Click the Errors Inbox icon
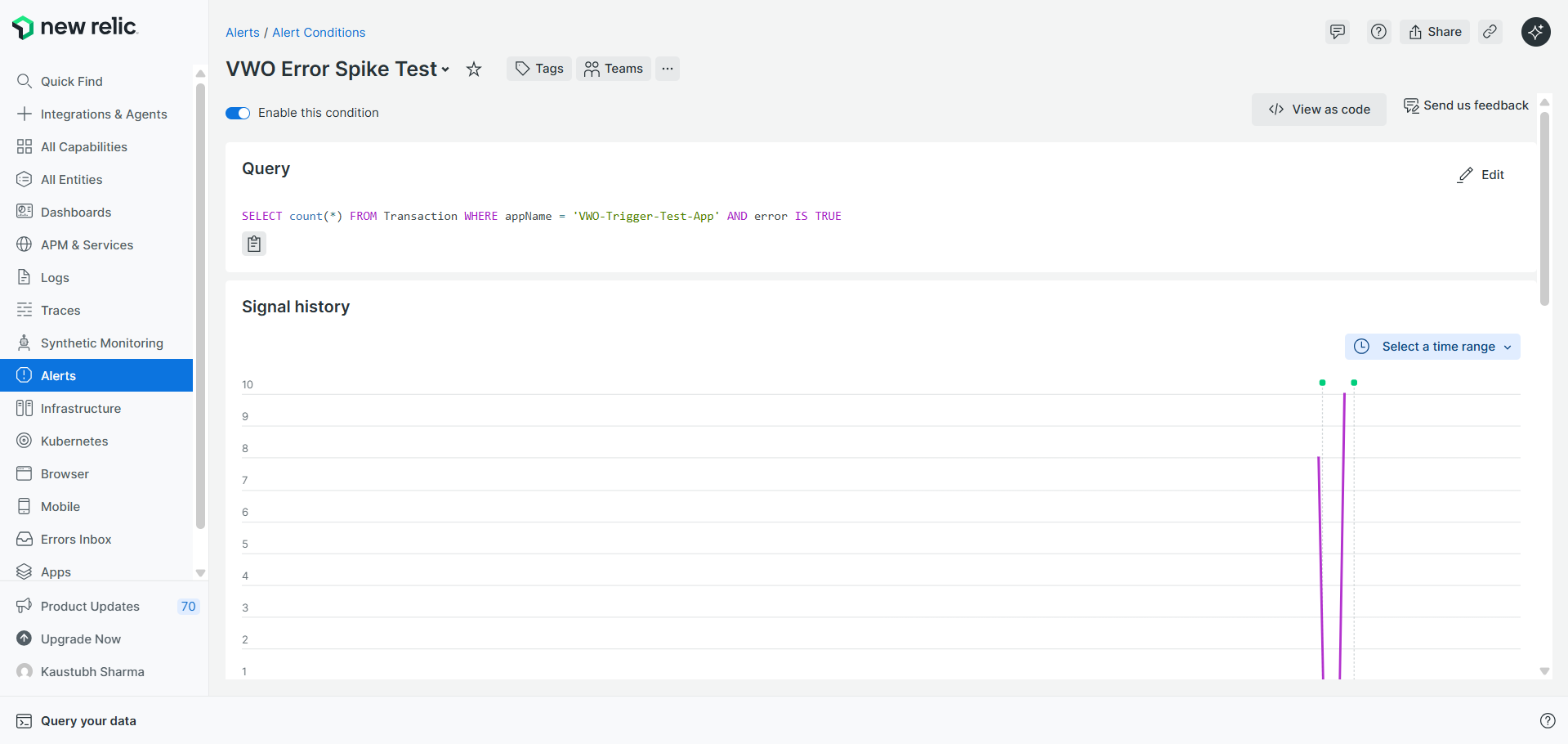The height and width of the screenshot is (744, 1568). [25, 539]
